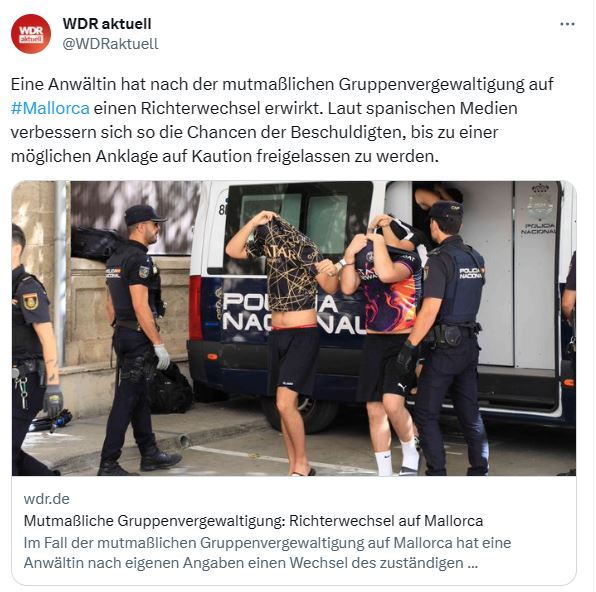Click the wdr.de source domain label
Image resolution: width=596 pixels, height=592 pixels.
[x=47, y=498]
